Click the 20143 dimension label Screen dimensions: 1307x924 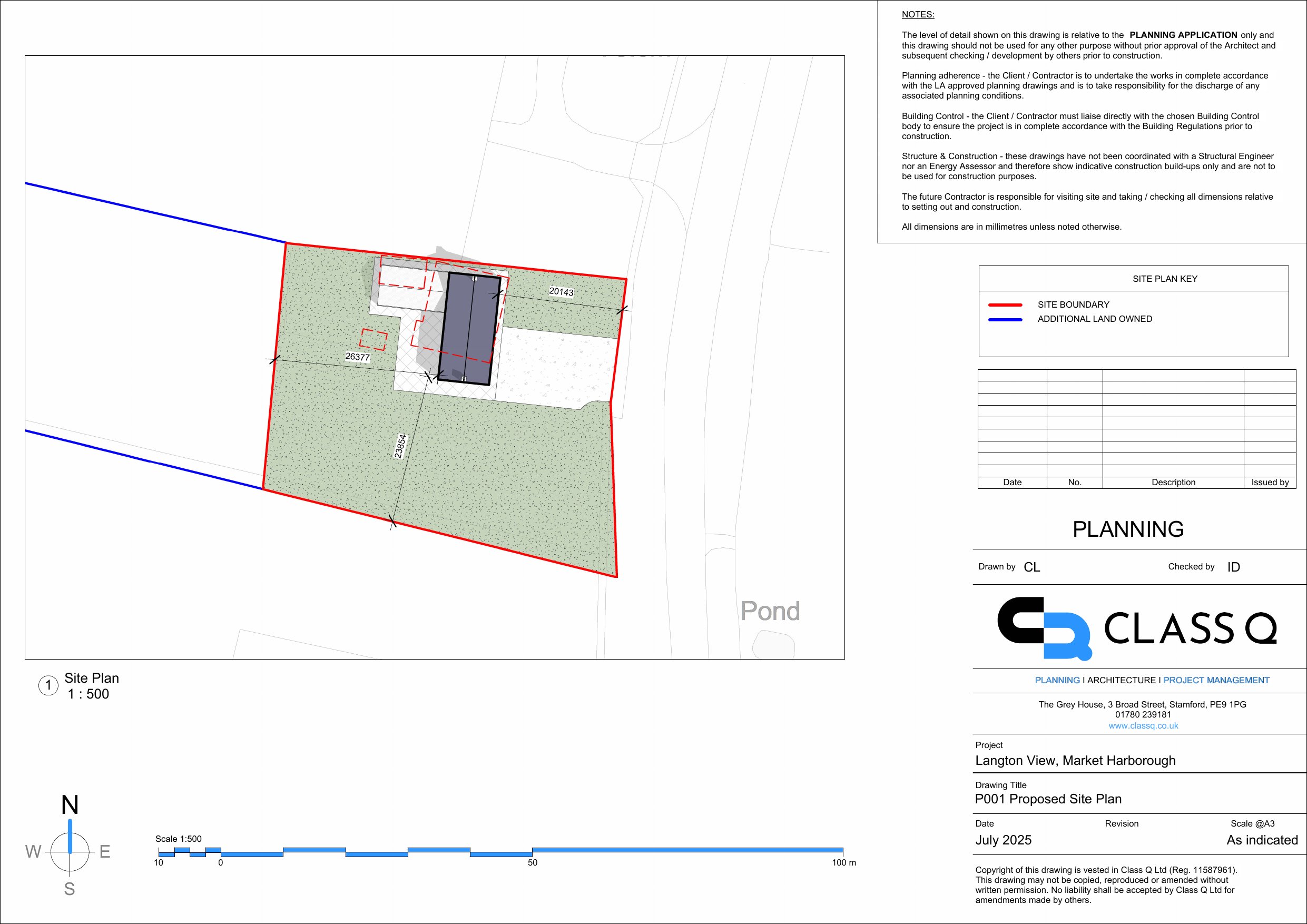[561, 292]
